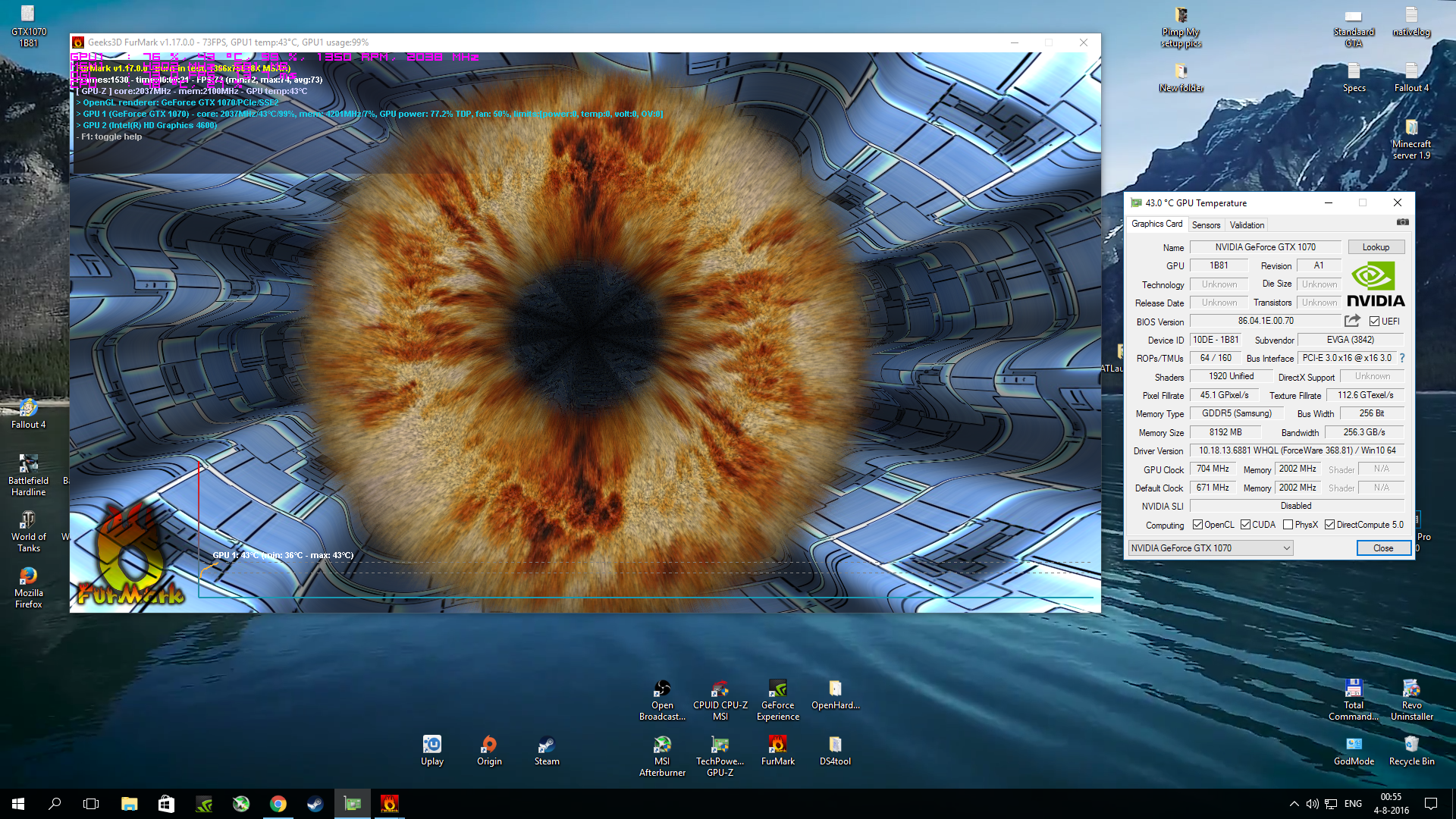Switch to the Validation tab
Image resolution: width=1456 pixels, height=819 pixels.
[x=1247, y=225]
